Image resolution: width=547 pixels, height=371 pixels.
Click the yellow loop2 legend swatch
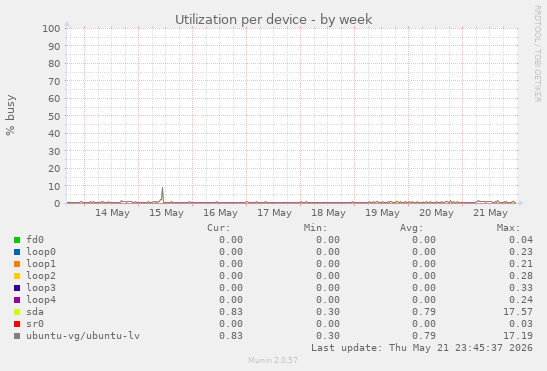tap(17, 276)
